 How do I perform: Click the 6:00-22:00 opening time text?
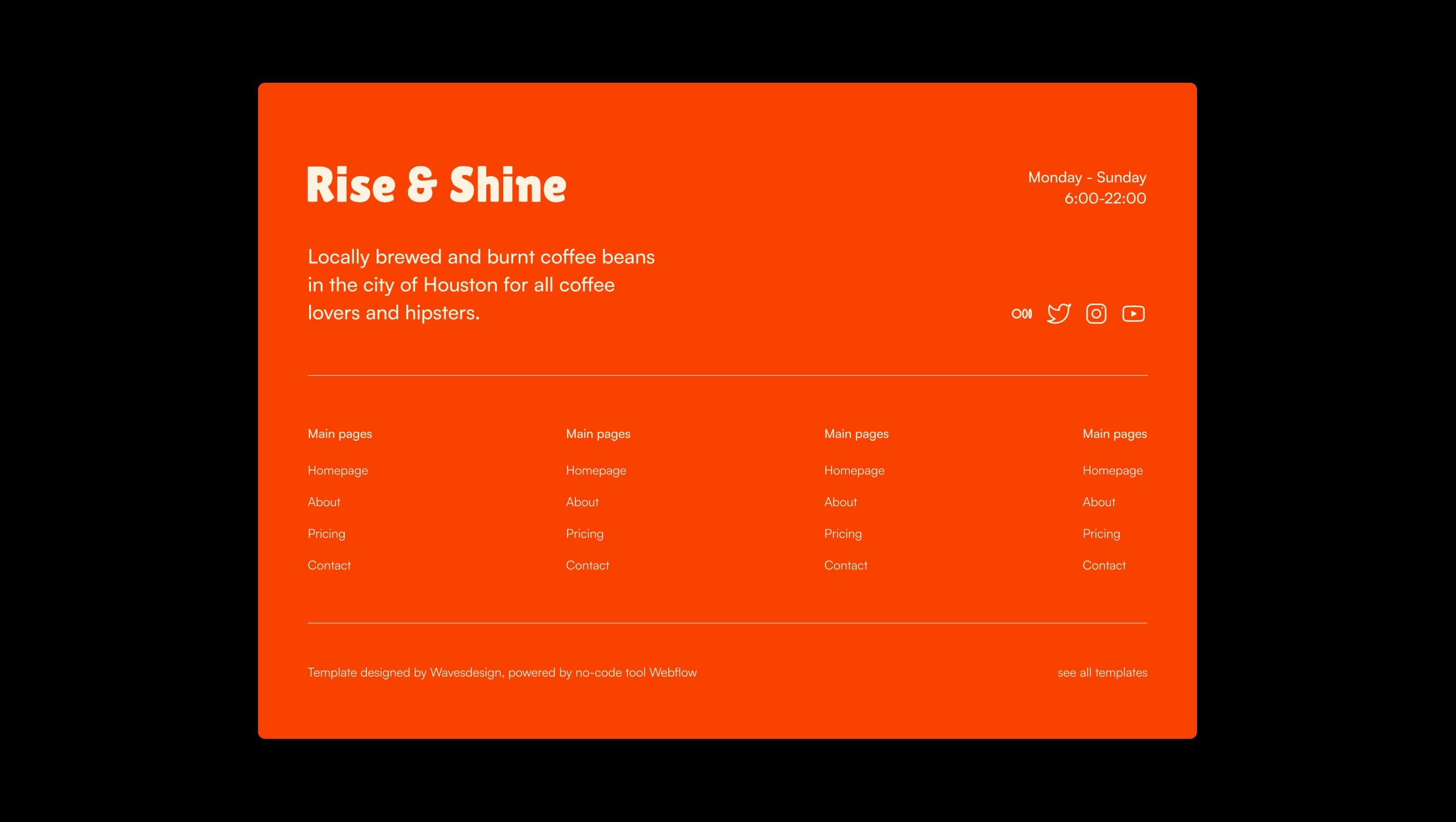click(1105, 198)
